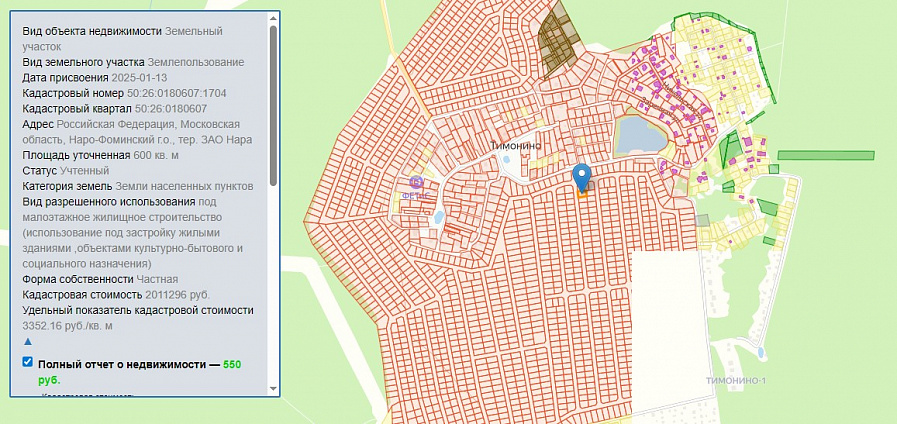
Task: Click the blue location pin marker
Action: click(582, 177)
